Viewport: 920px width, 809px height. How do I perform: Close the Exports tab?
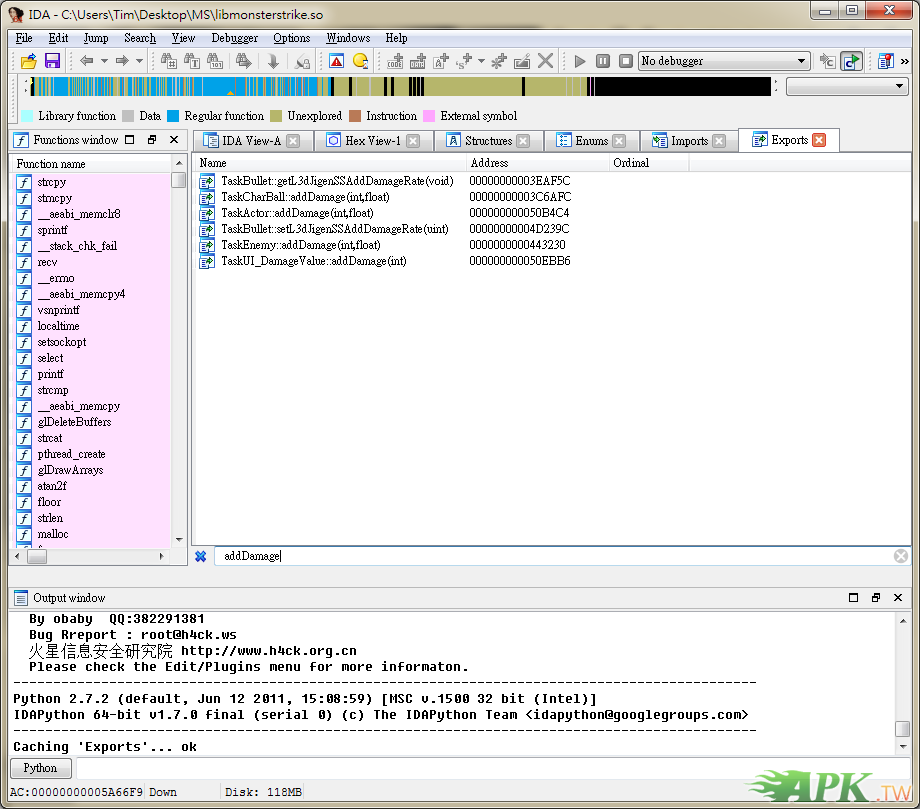click(x=819, y=141)
